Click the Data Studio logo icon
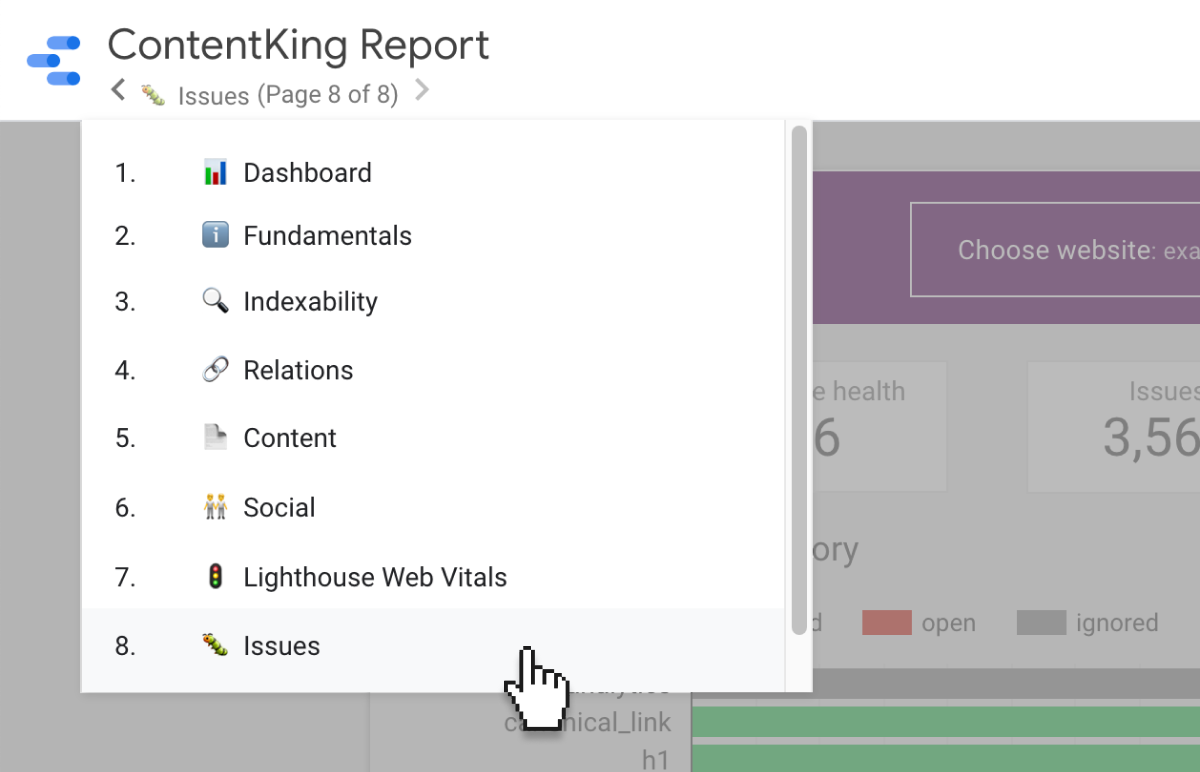Viewport: 1200px width, 772px height. (54, 61)
